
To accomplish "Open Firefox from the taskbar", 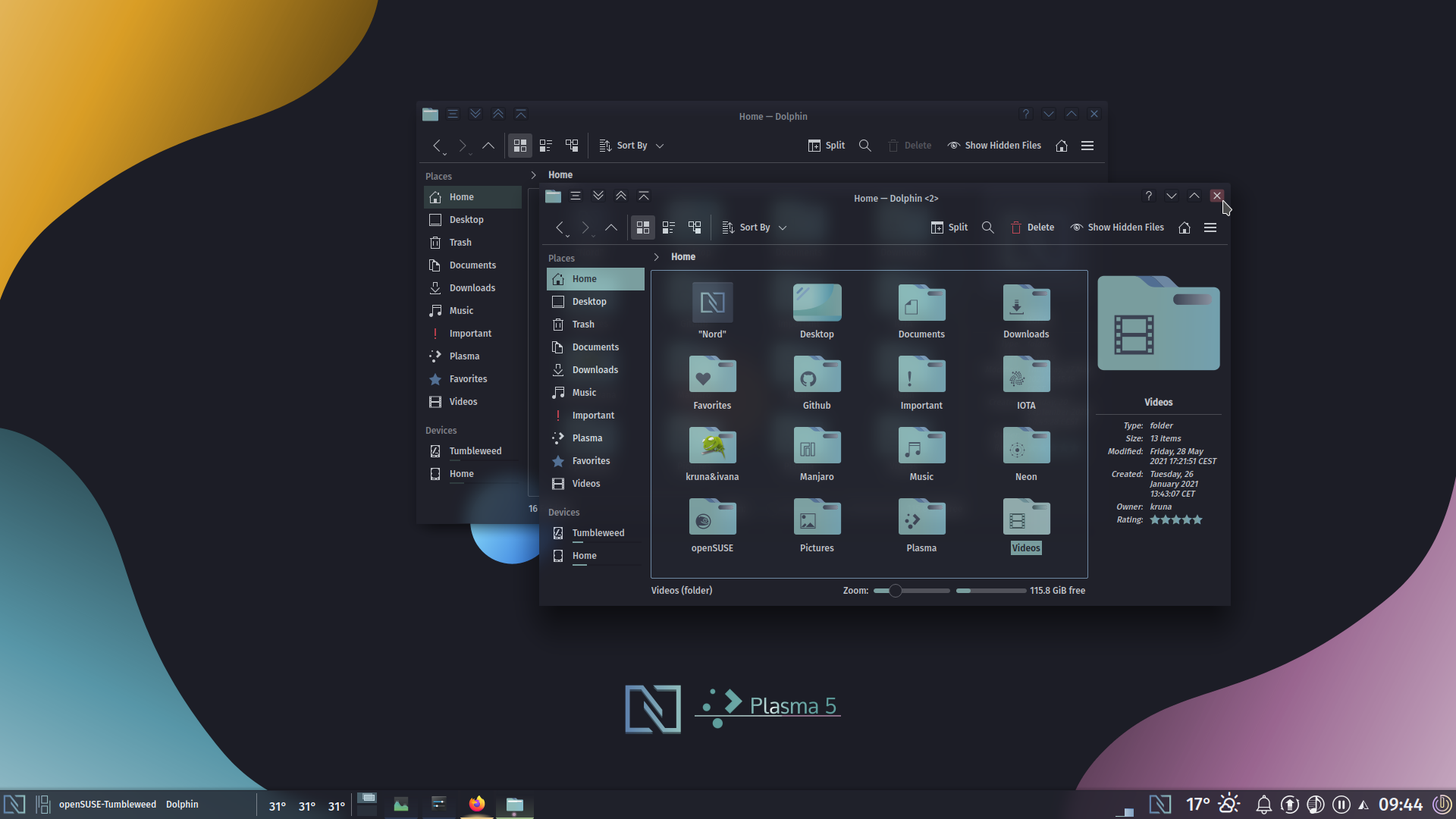I will click(x=477, y=804).
